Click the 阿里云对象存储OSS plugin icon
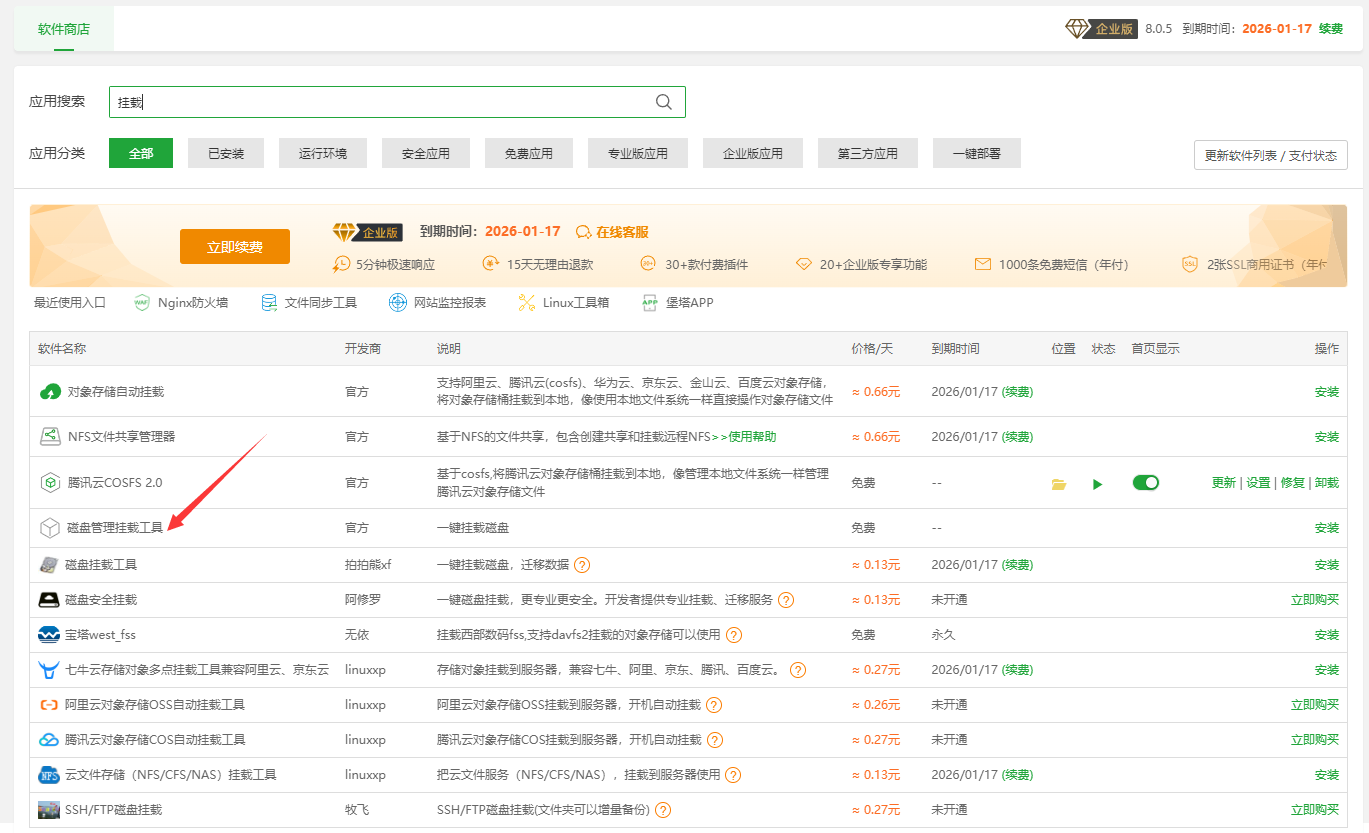The height and width of the screenshot is (833, 1369). click(x=49, y=705)
